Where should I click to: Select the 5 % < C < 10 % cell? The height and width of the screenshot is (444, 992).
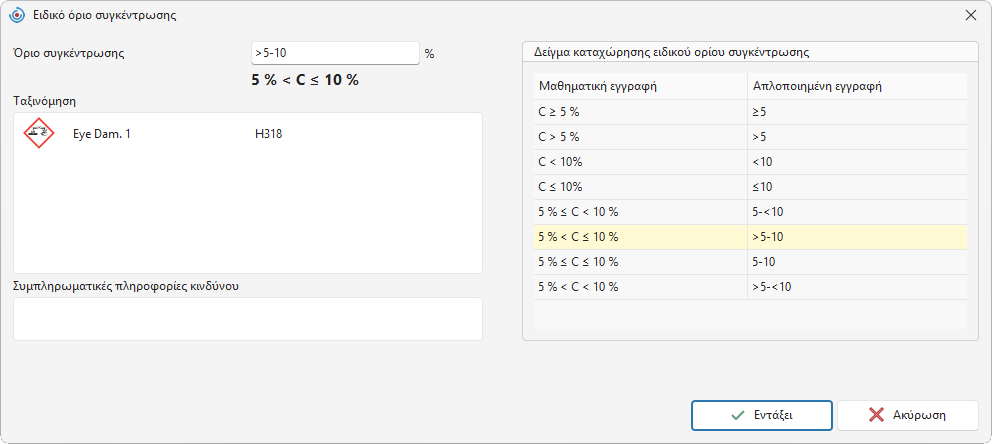pos(640,287)
